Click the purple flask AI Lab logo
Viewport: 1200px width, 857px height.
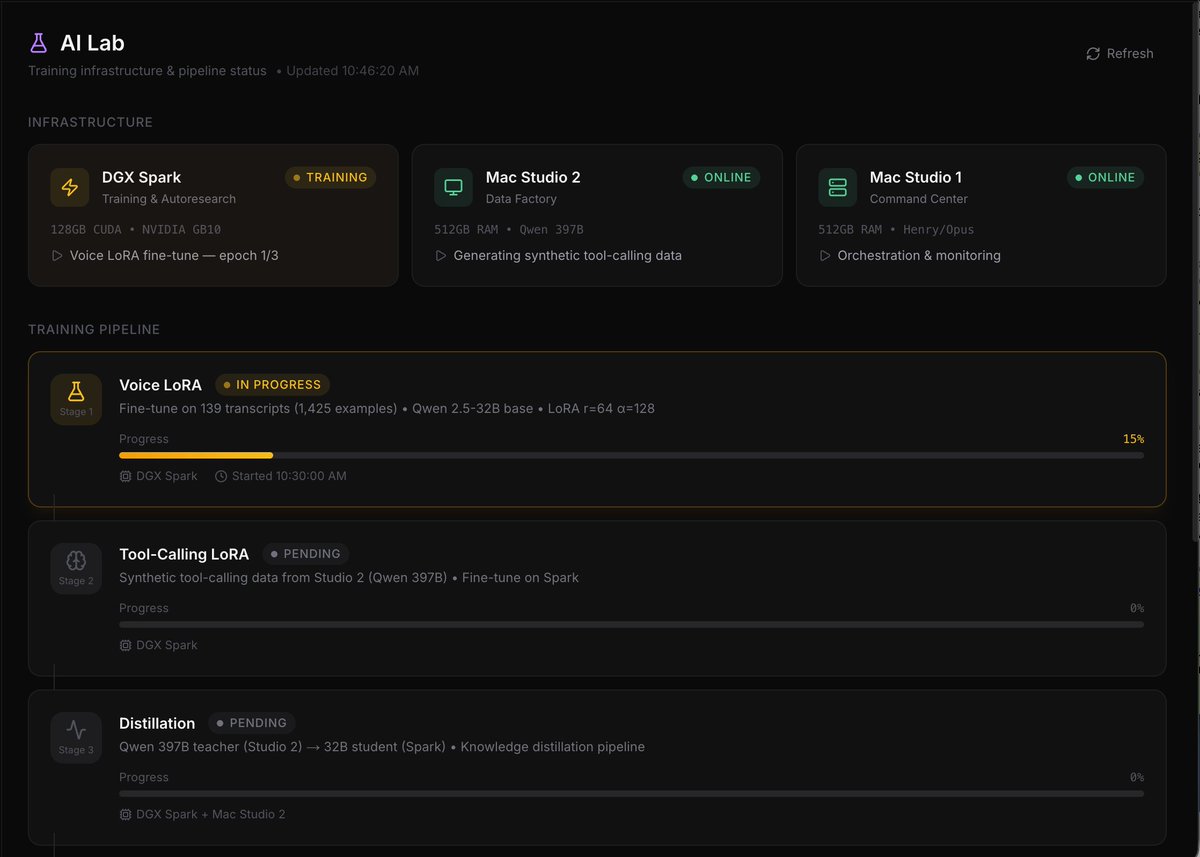38,43
